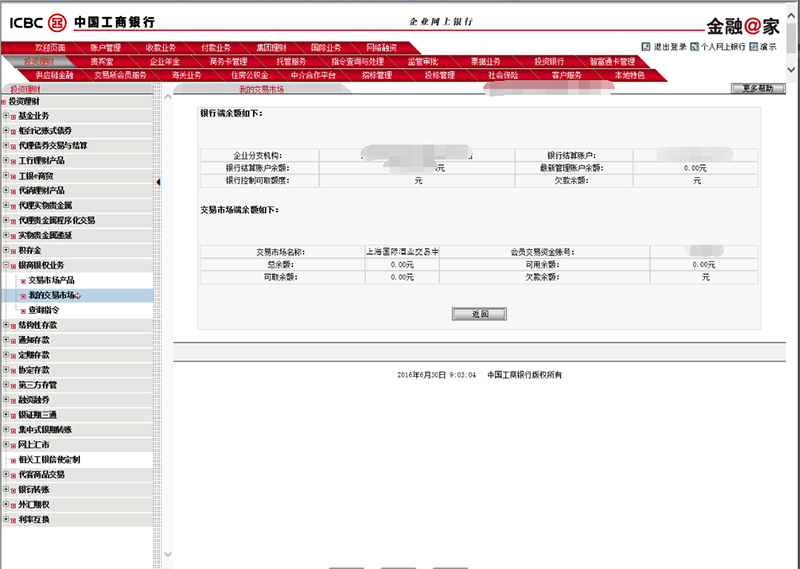Click the 演示 demo icon
This screenshot has width=800, height=569.
point(754,46)
